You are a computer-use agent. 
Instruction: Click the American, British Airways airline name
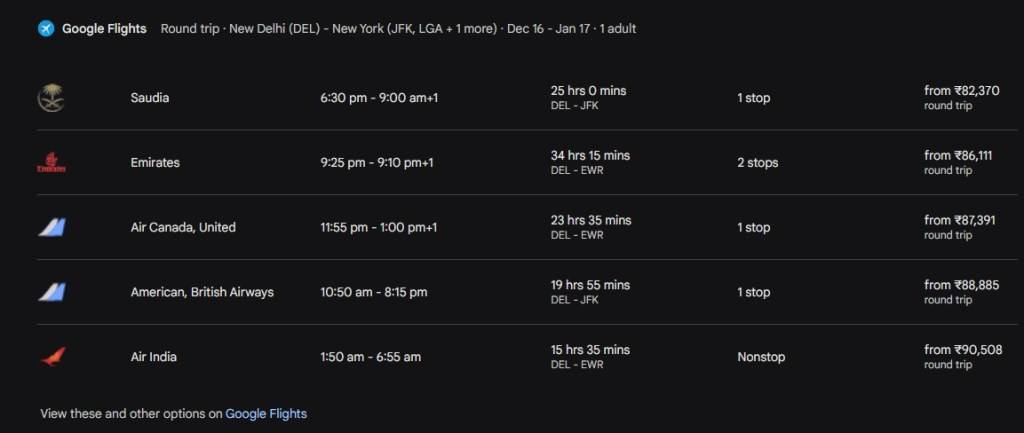click(202, 293)
